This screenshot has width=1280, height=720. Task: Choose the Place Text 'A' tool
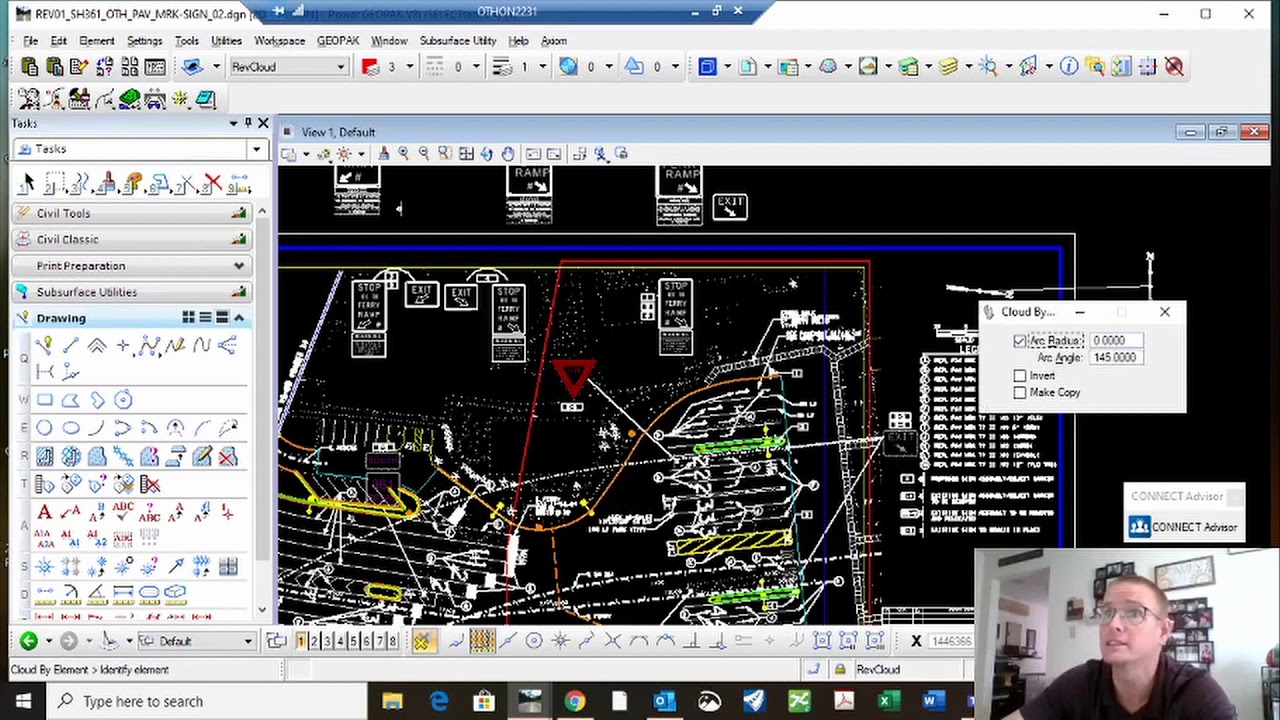[44, 513]
